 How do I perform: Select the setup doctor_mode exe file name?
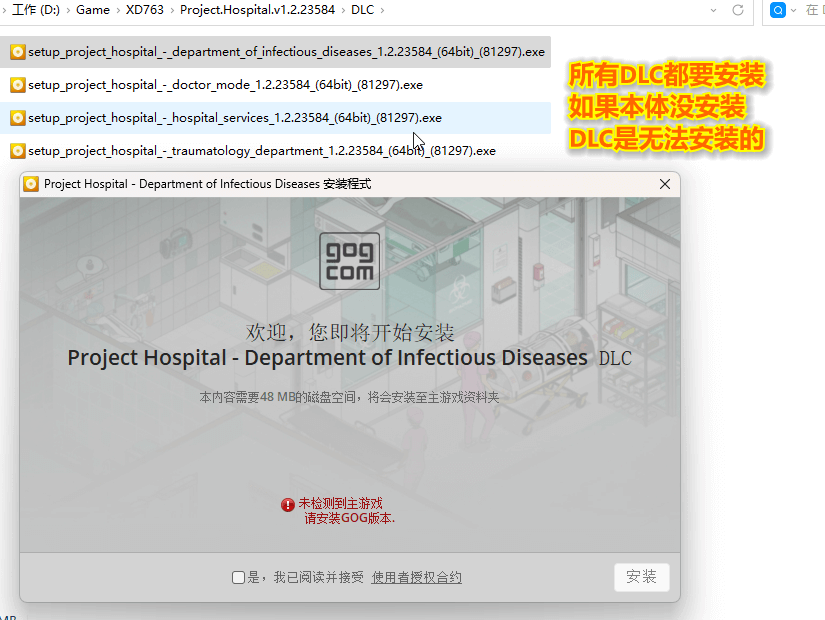(225, 85)
